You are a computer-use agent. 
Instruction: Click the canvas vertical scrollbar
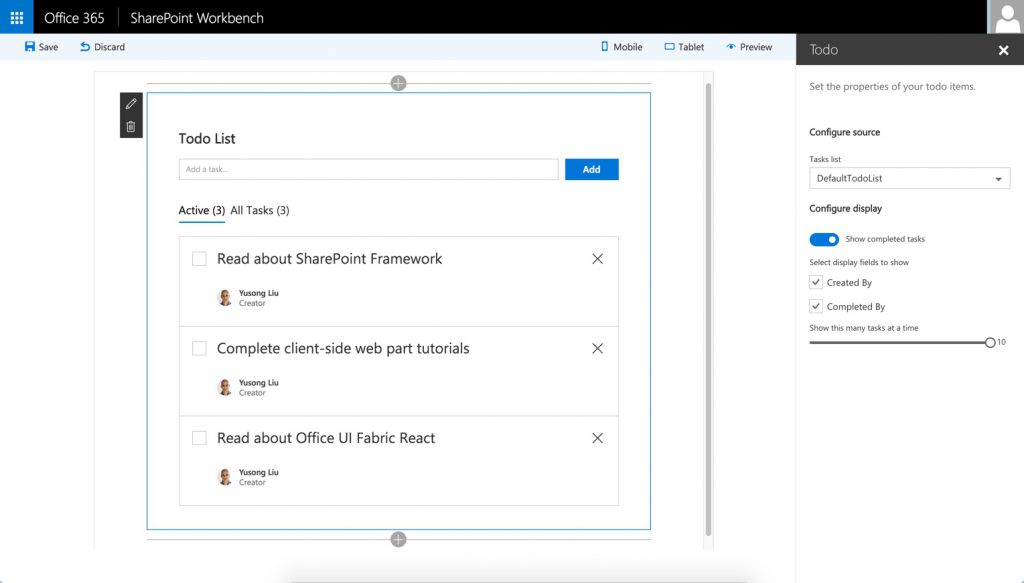[709, 309]
